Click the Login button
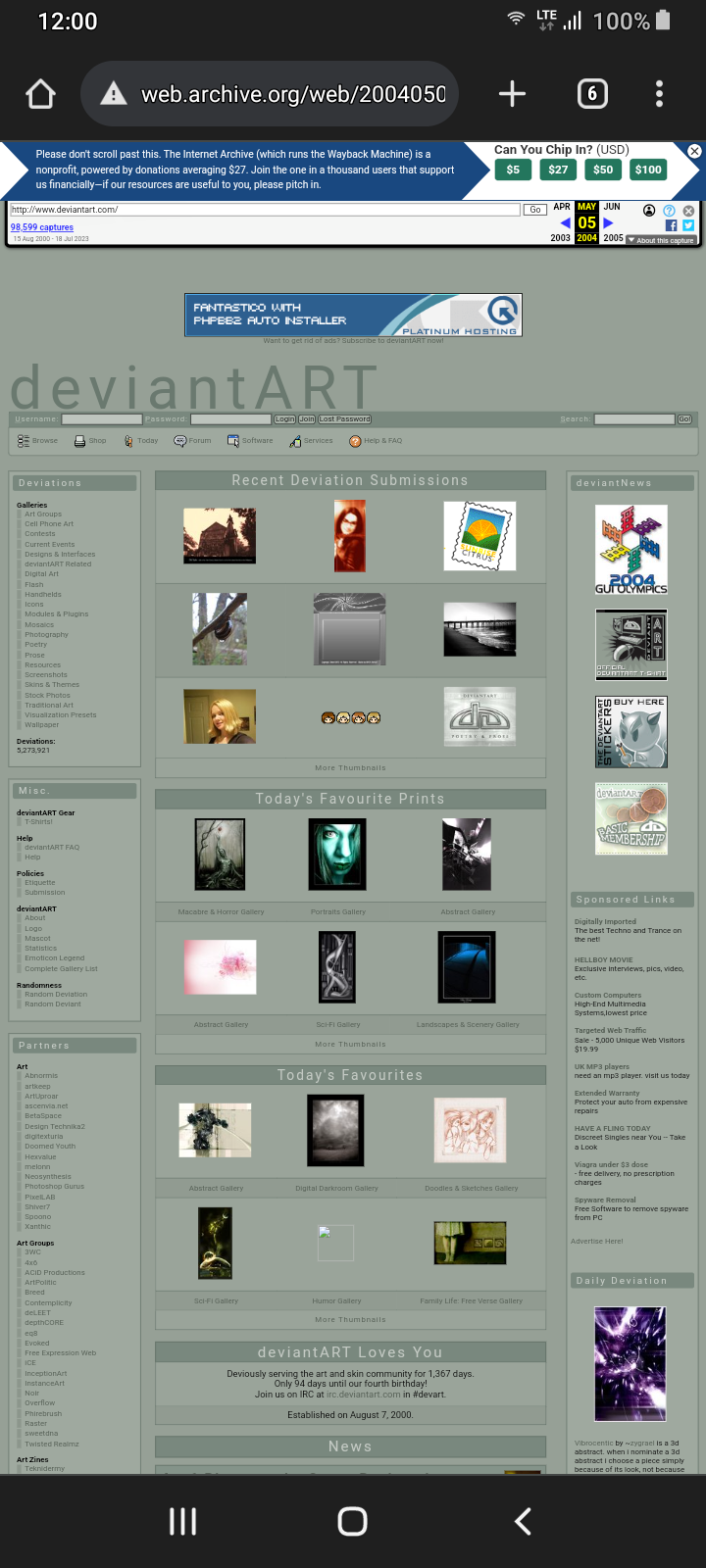The image size is (706, 1568). point(284,418)
